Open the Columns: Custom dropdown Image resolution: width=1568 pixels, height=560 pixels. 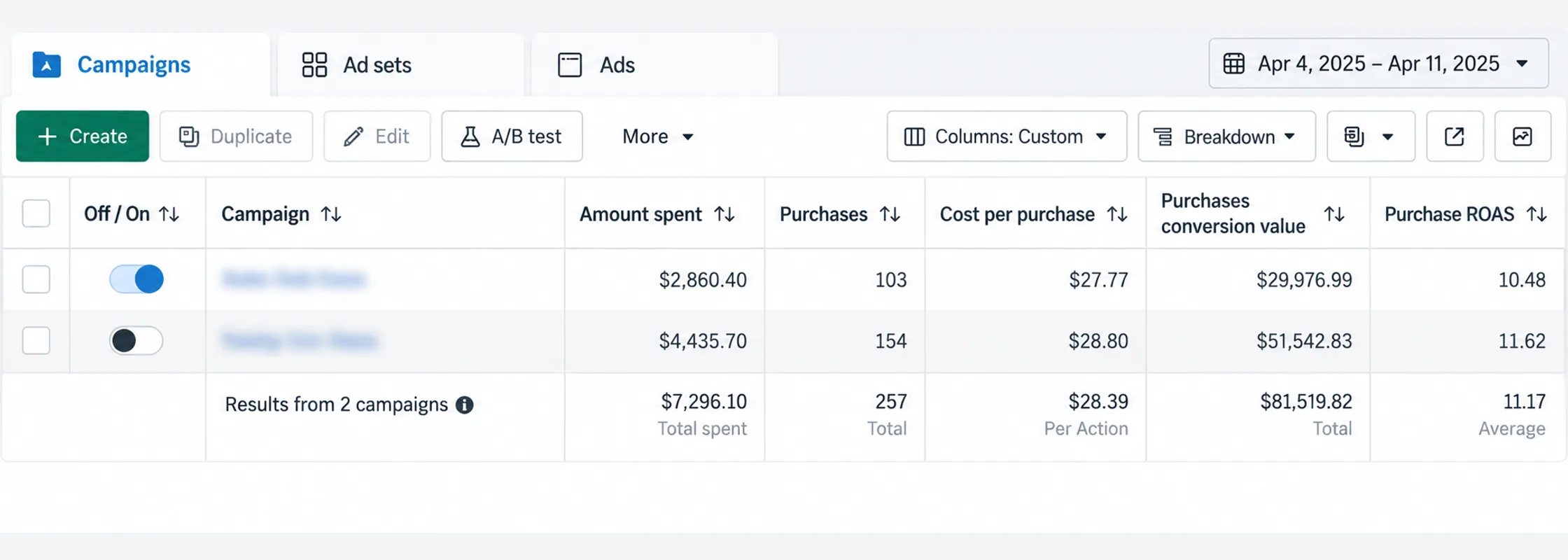click(x=1007, y=136)
